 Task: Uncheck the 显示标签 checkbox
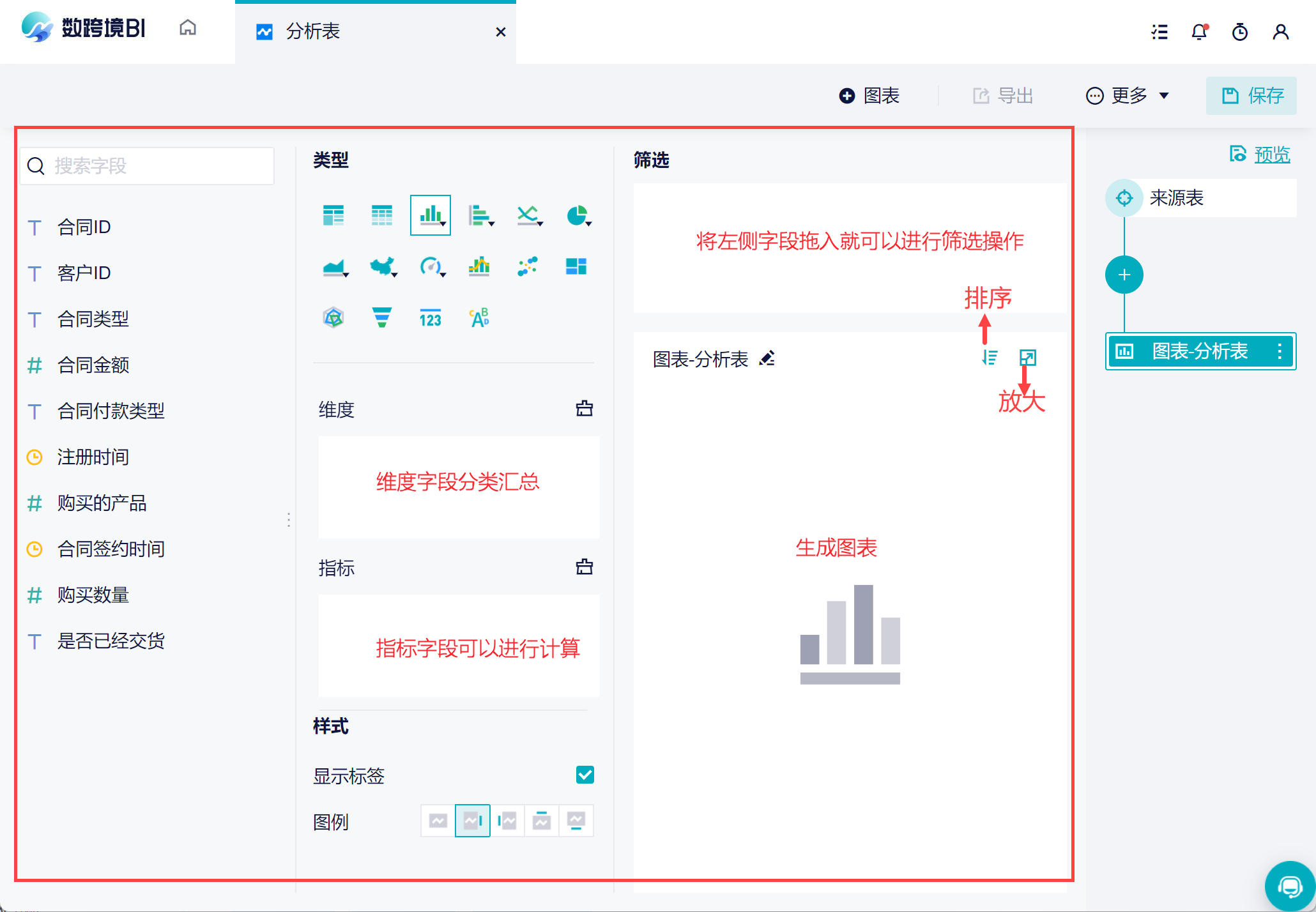tap(585, 775)
